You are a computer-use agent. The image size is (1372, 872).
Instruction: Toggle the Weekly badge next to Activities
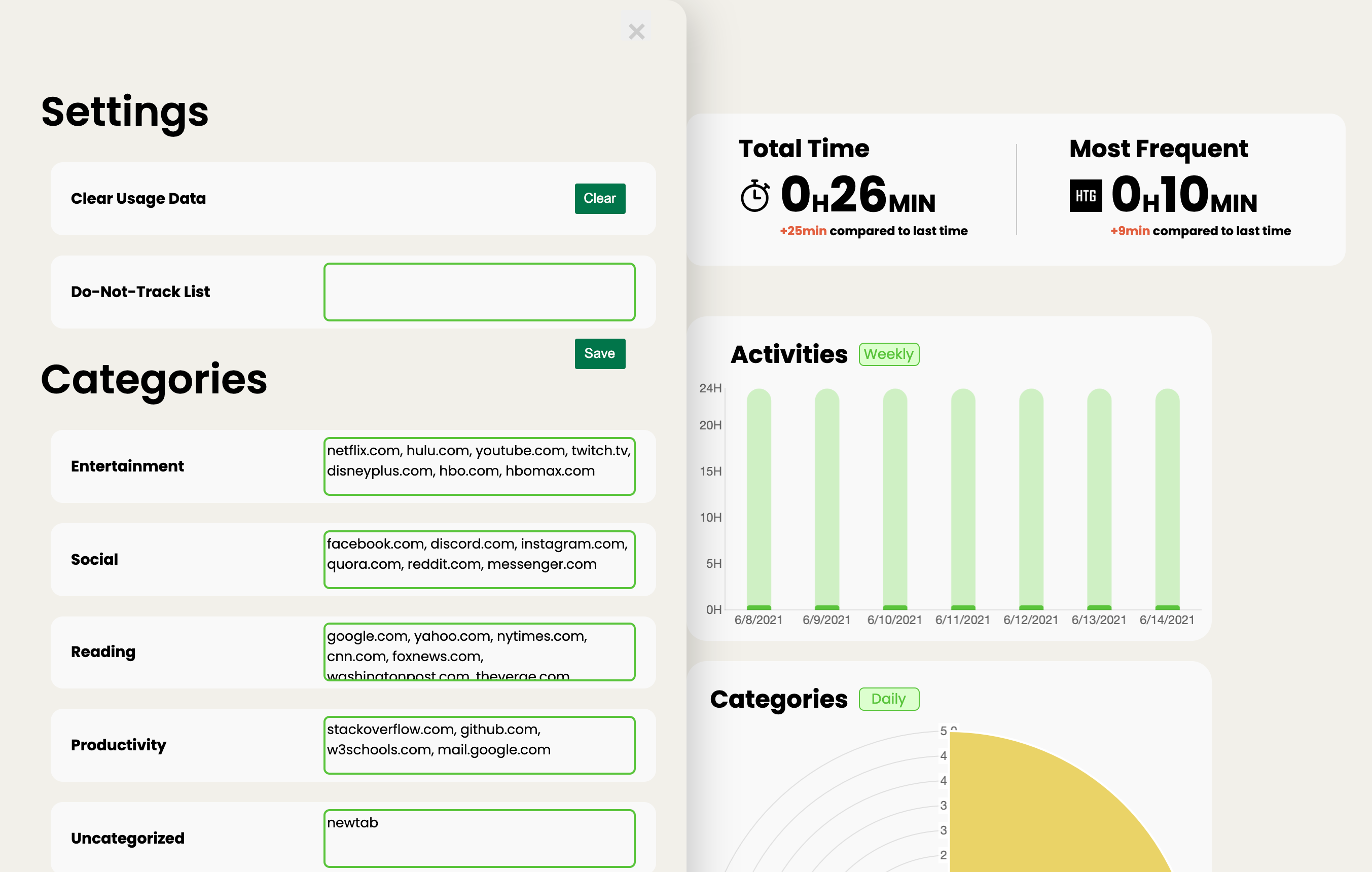pyautogui.click(x=889, y=354)
